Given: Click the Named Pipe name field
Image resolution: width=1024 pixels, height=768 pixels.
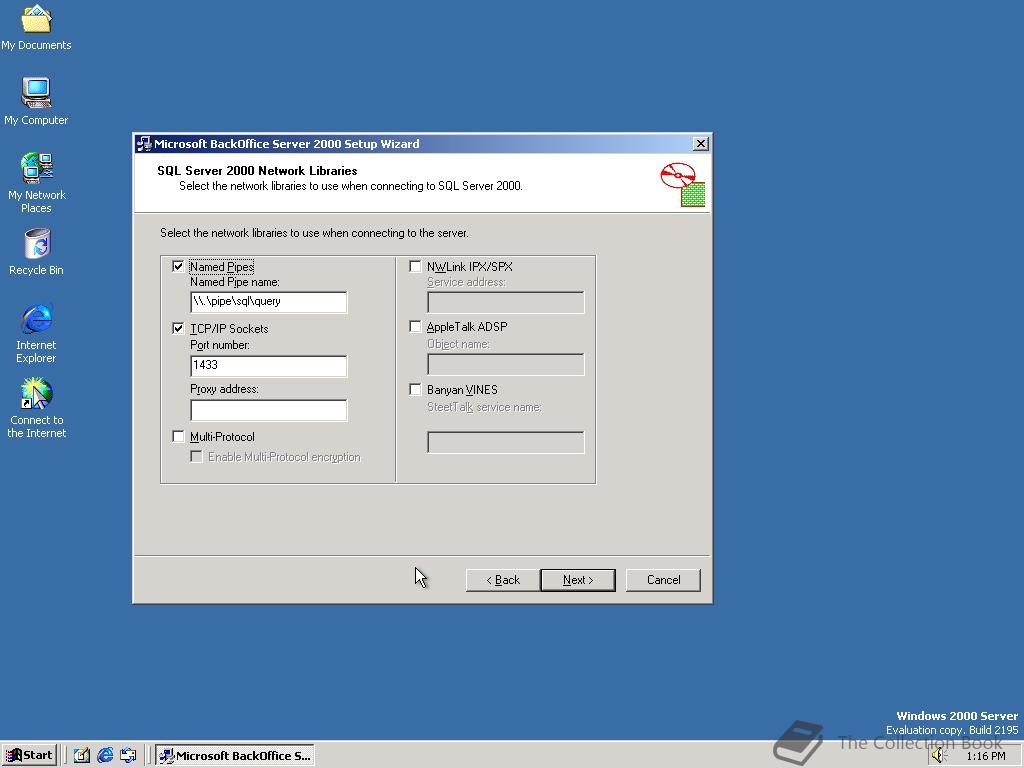Looking at the screenshot, I should [x=268, y=302].
